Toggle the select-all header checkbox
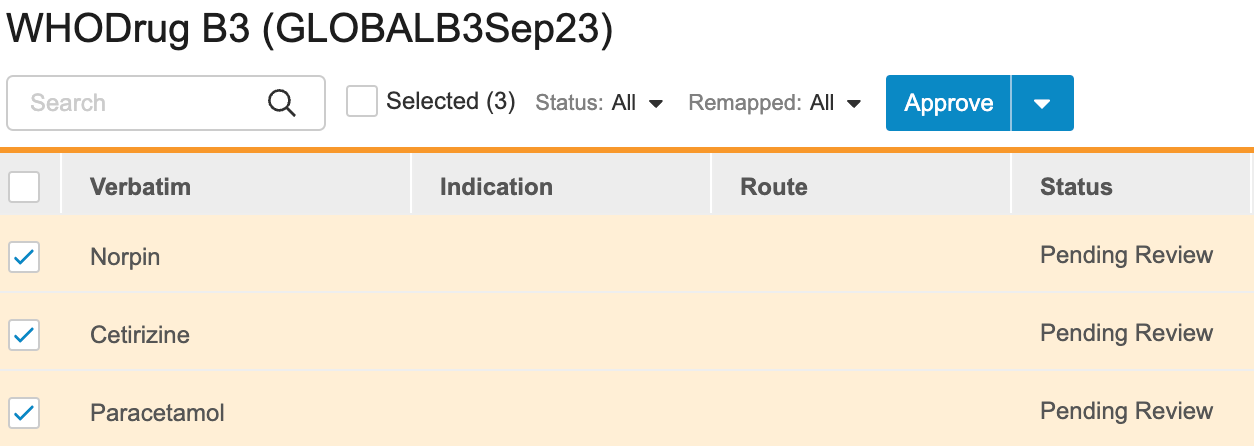Image resolution: width=1254 pixels, height=446 pixels. coord(24,187)
